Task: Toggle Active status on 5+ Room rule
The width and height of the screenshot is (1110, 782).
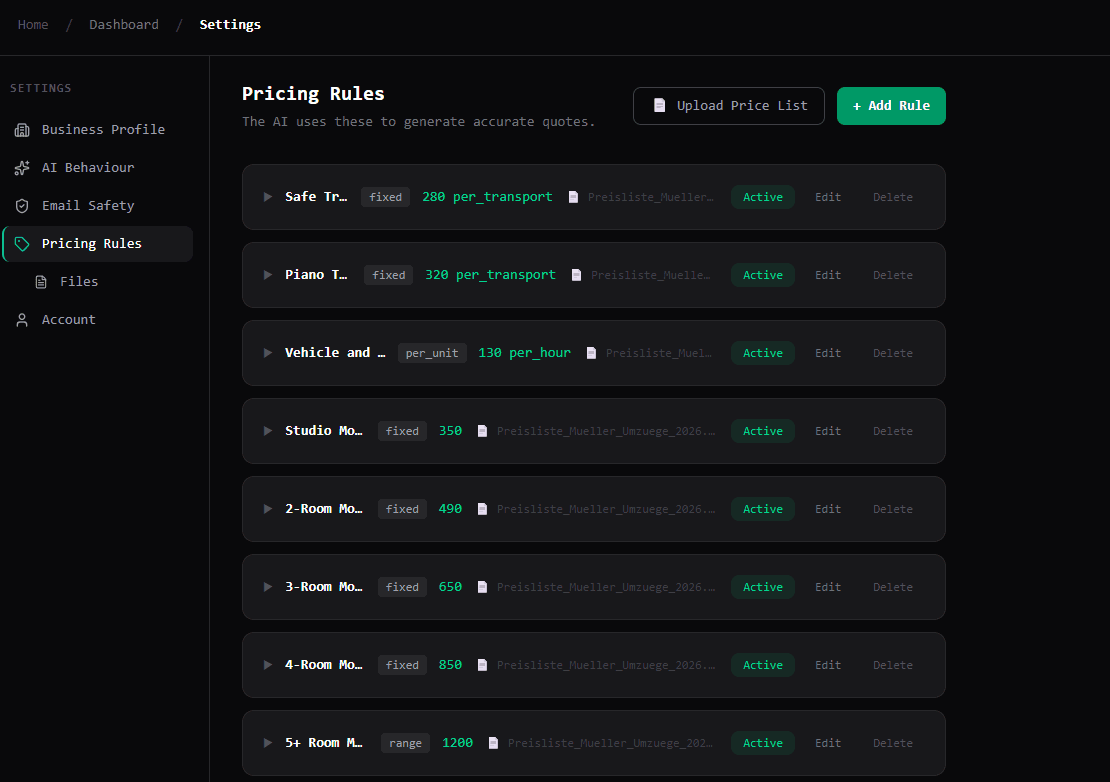Action: click(x=762, y=743)
